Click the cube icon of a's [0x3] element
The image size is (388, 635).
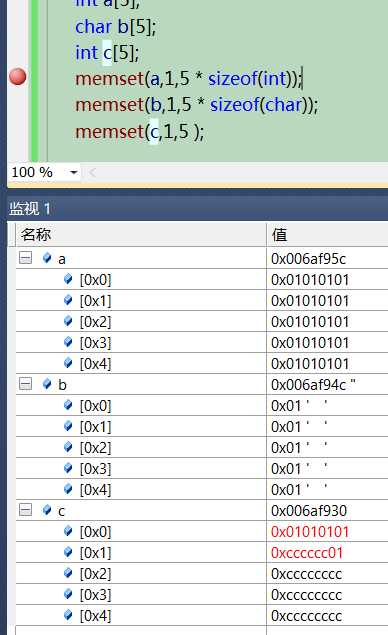[x=68, y=342]
